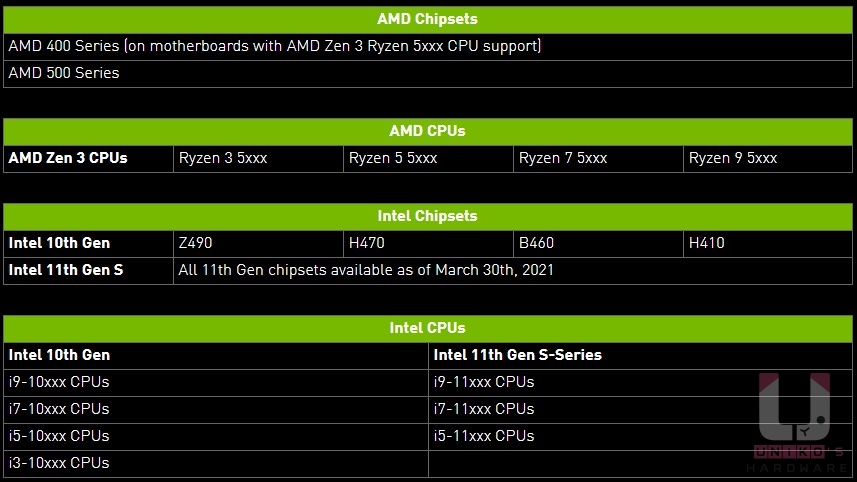Click the Z490 chipset cell
The height and width of the screenshot is (482, 857).
click(258, 243)
